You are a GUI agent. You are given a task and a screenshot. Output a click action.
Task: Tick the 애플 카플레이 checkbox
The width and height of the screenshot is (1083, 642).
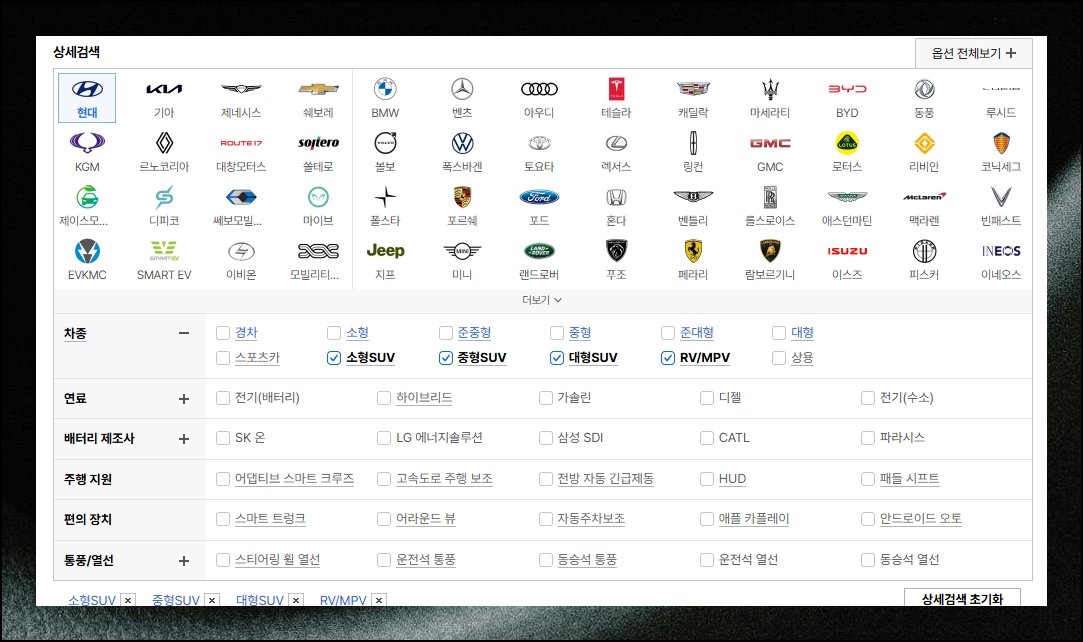click(707, 519)
